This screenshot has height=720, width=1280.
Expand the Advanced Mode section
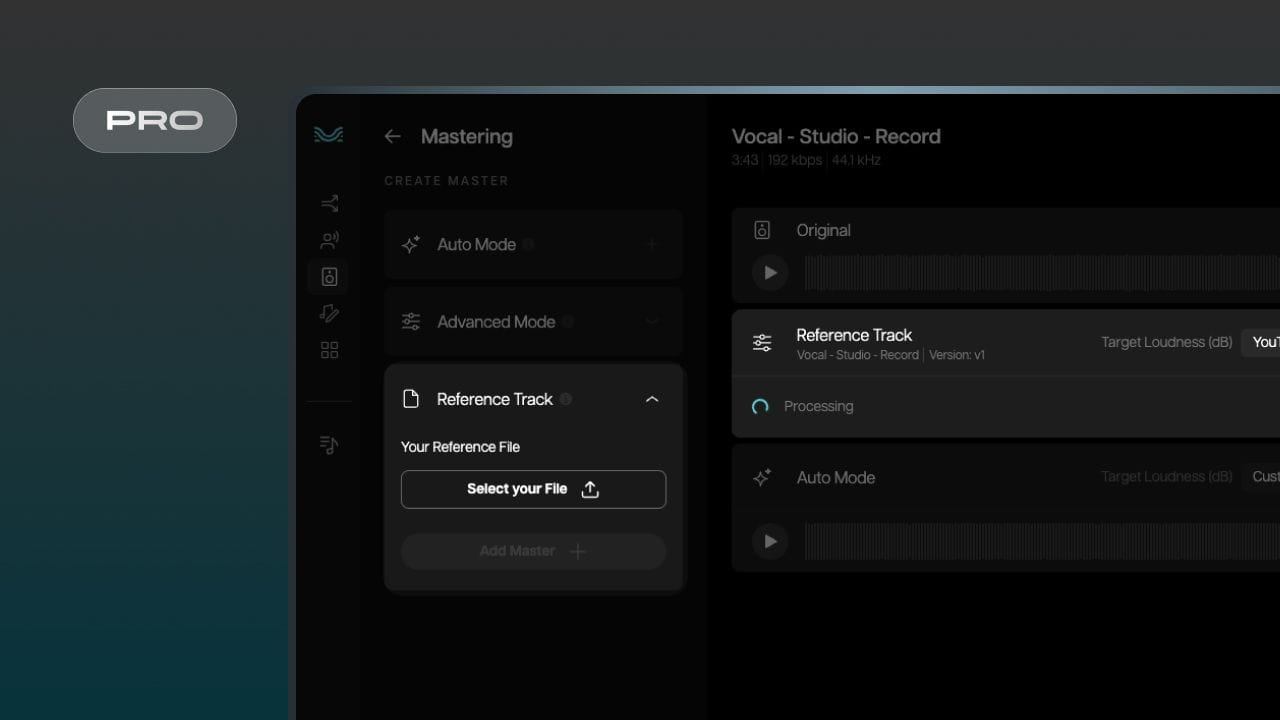652,322
